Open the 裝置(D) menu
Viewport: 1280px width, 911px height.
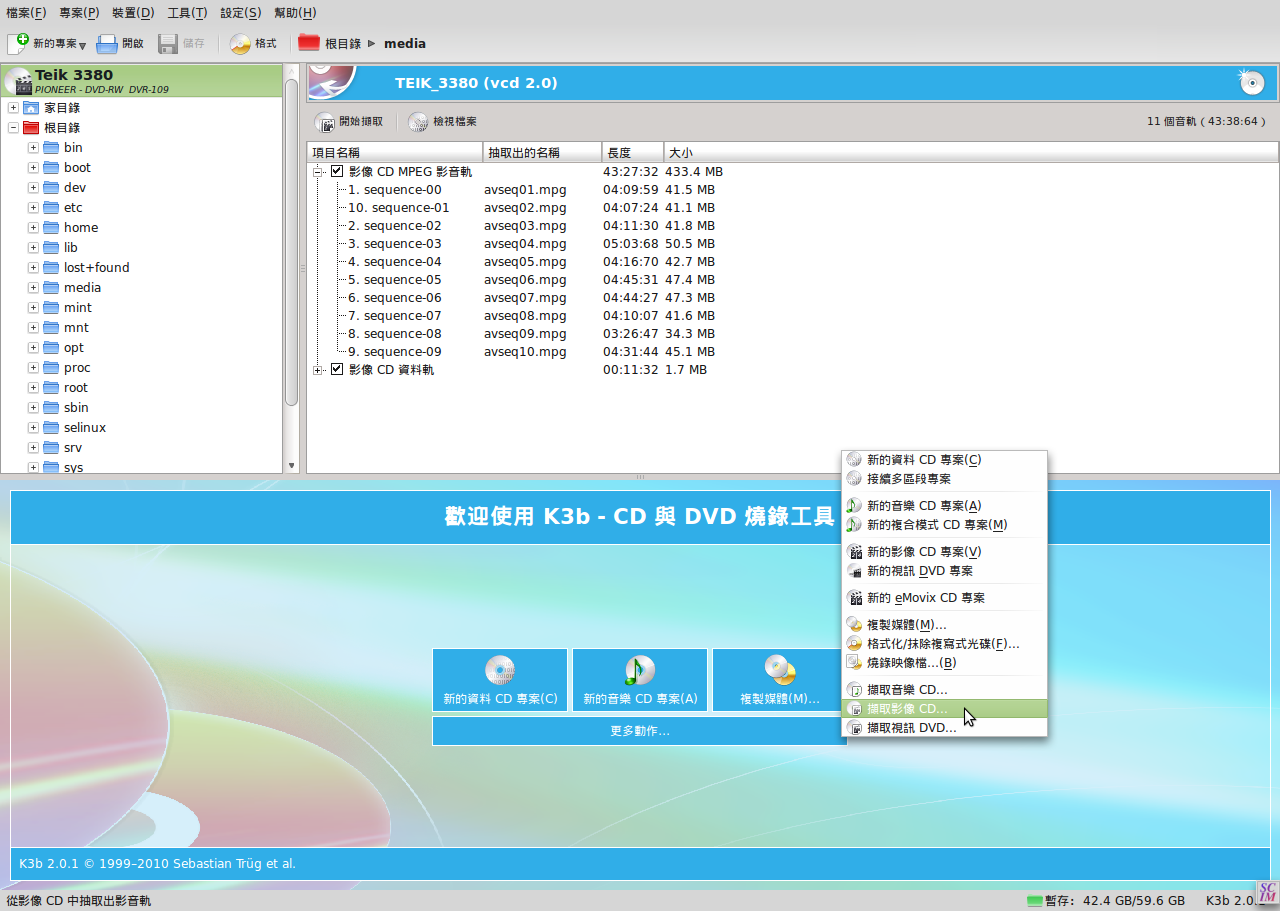click(133, 13)
